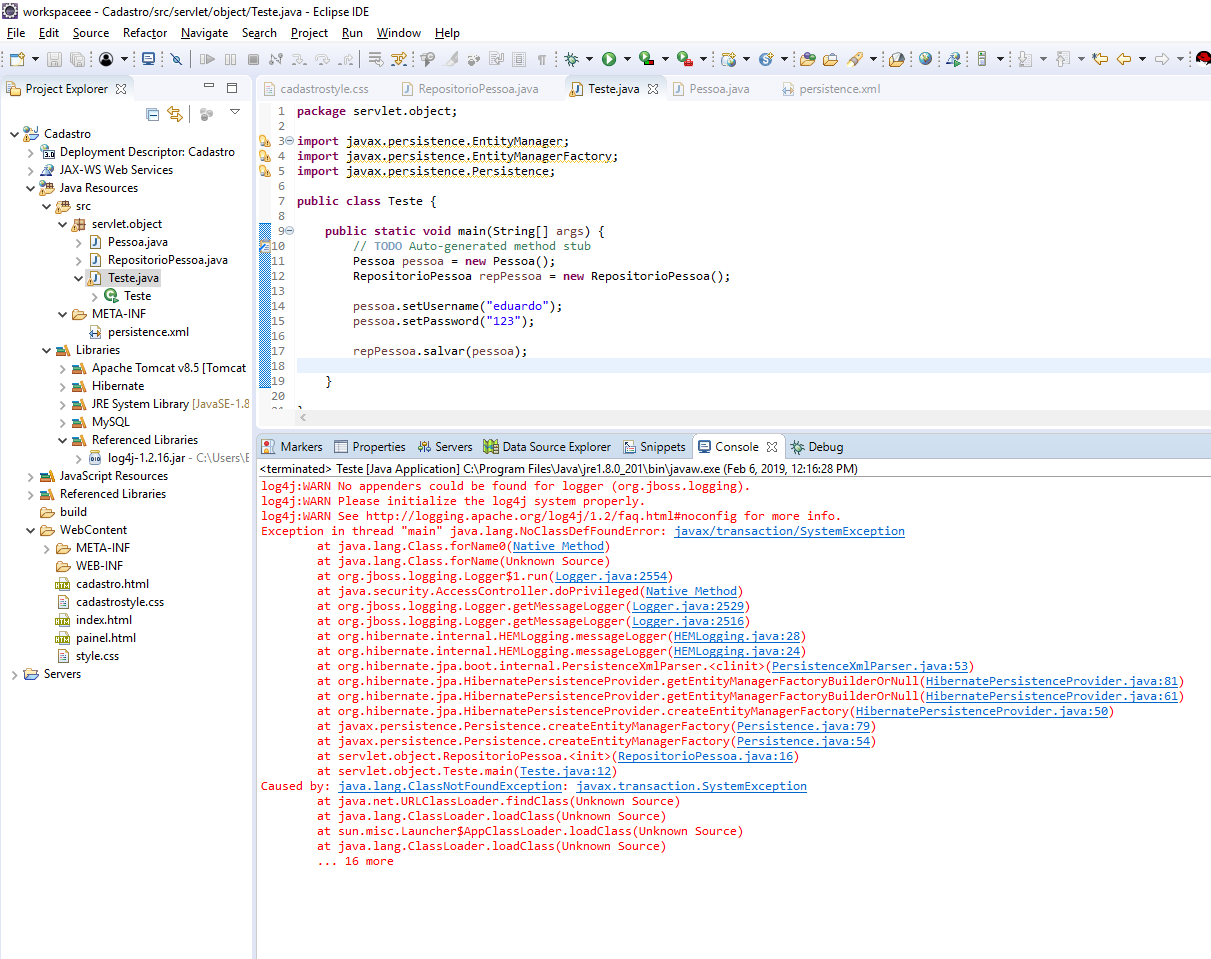Viewport: 1211px width, 959px height.
Task: Click the Forward navigation arrow icon
Action: (1162, 59)
